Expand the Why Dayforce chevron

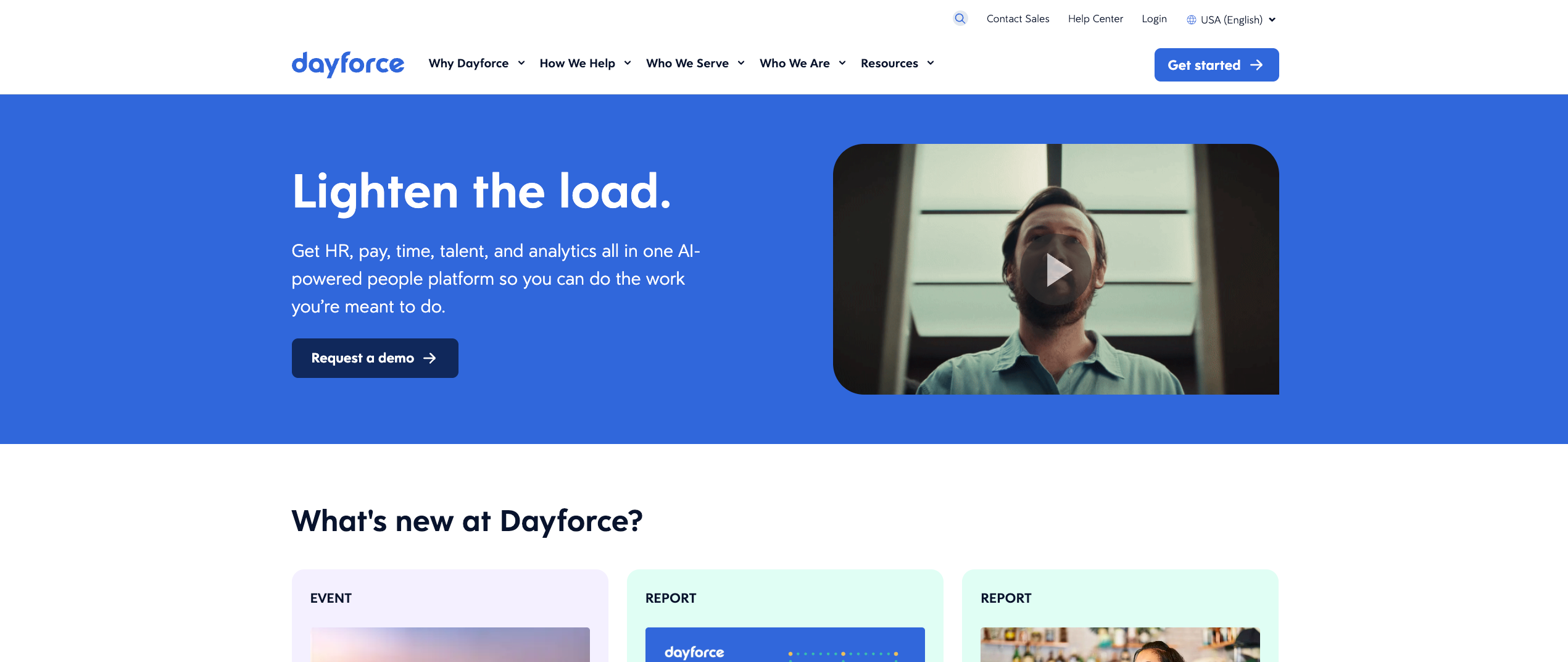click(521, 63)
